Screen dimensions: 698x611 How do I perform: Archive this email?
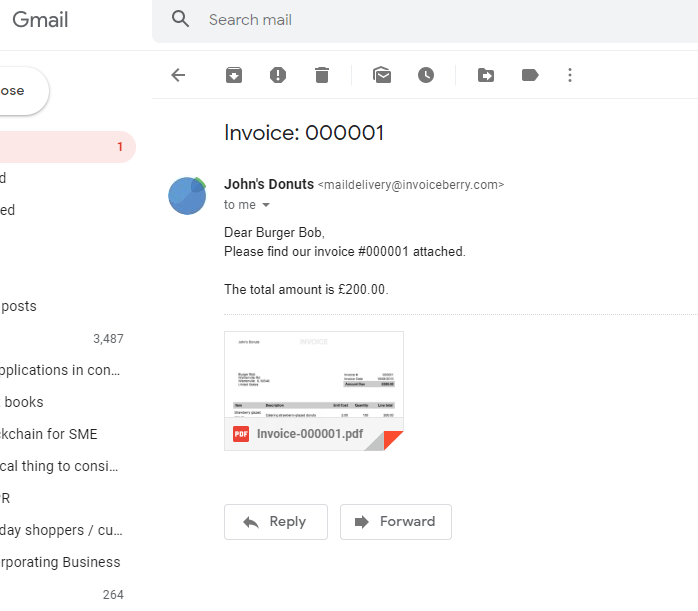click(x=234, y=75)
